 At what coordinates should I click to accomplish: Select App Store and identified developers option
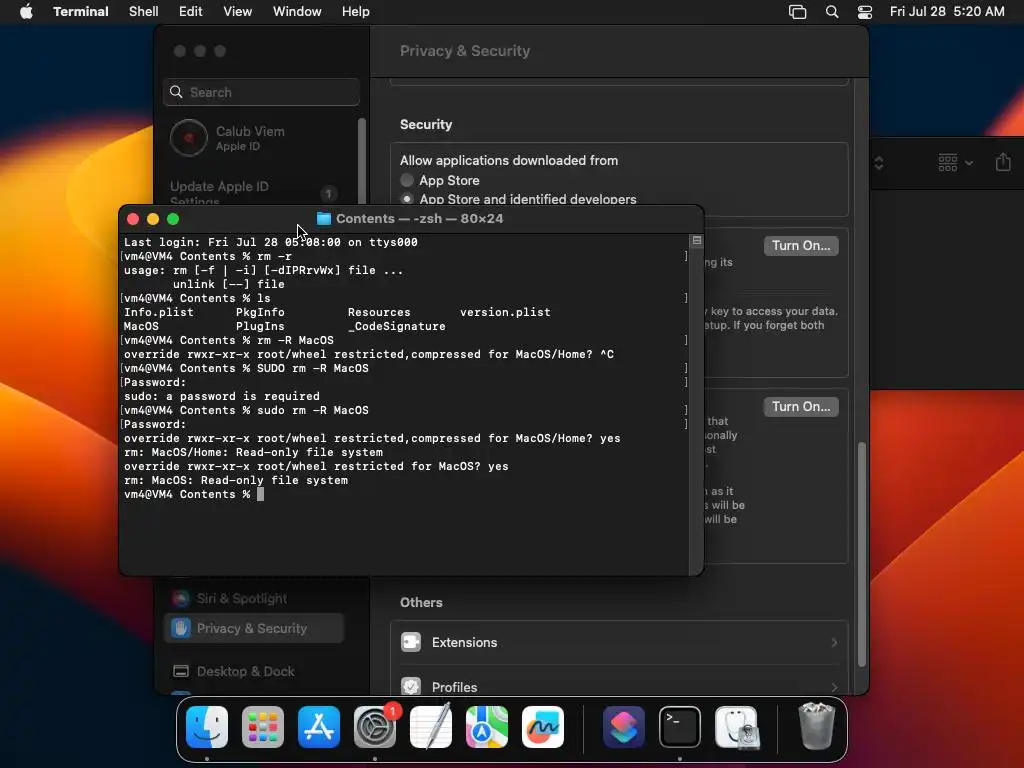click(407, 199)
